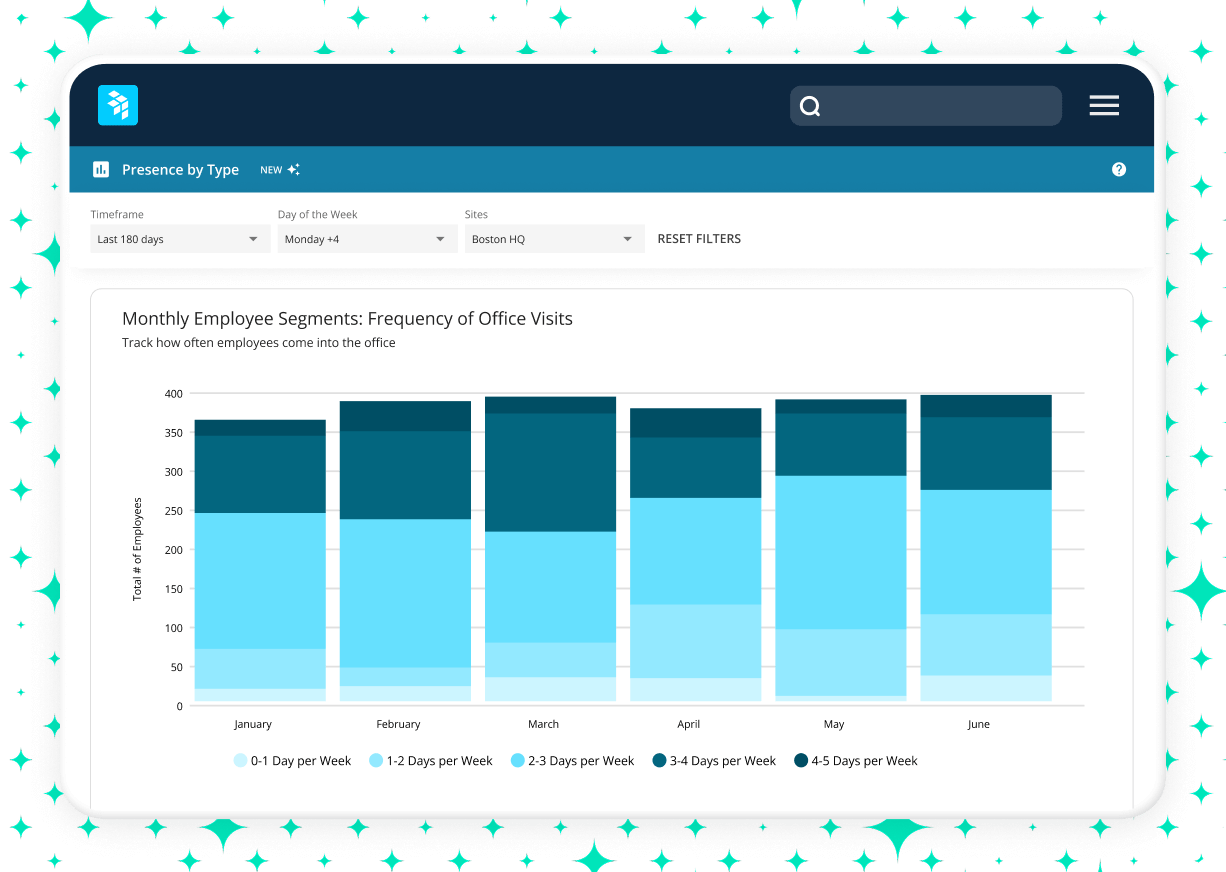Open the hamburger menu icon
This screenshot has width=1226, height=872.
(x=1104, y=105)
